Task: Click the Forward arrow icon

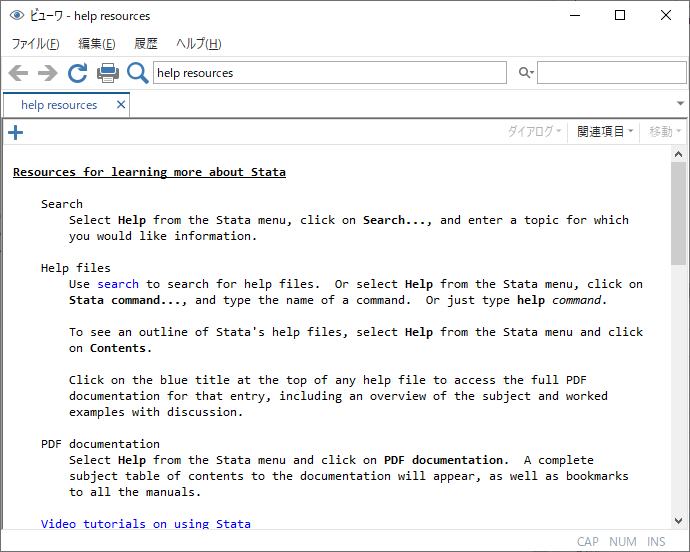Action: [x=48, y=73]
